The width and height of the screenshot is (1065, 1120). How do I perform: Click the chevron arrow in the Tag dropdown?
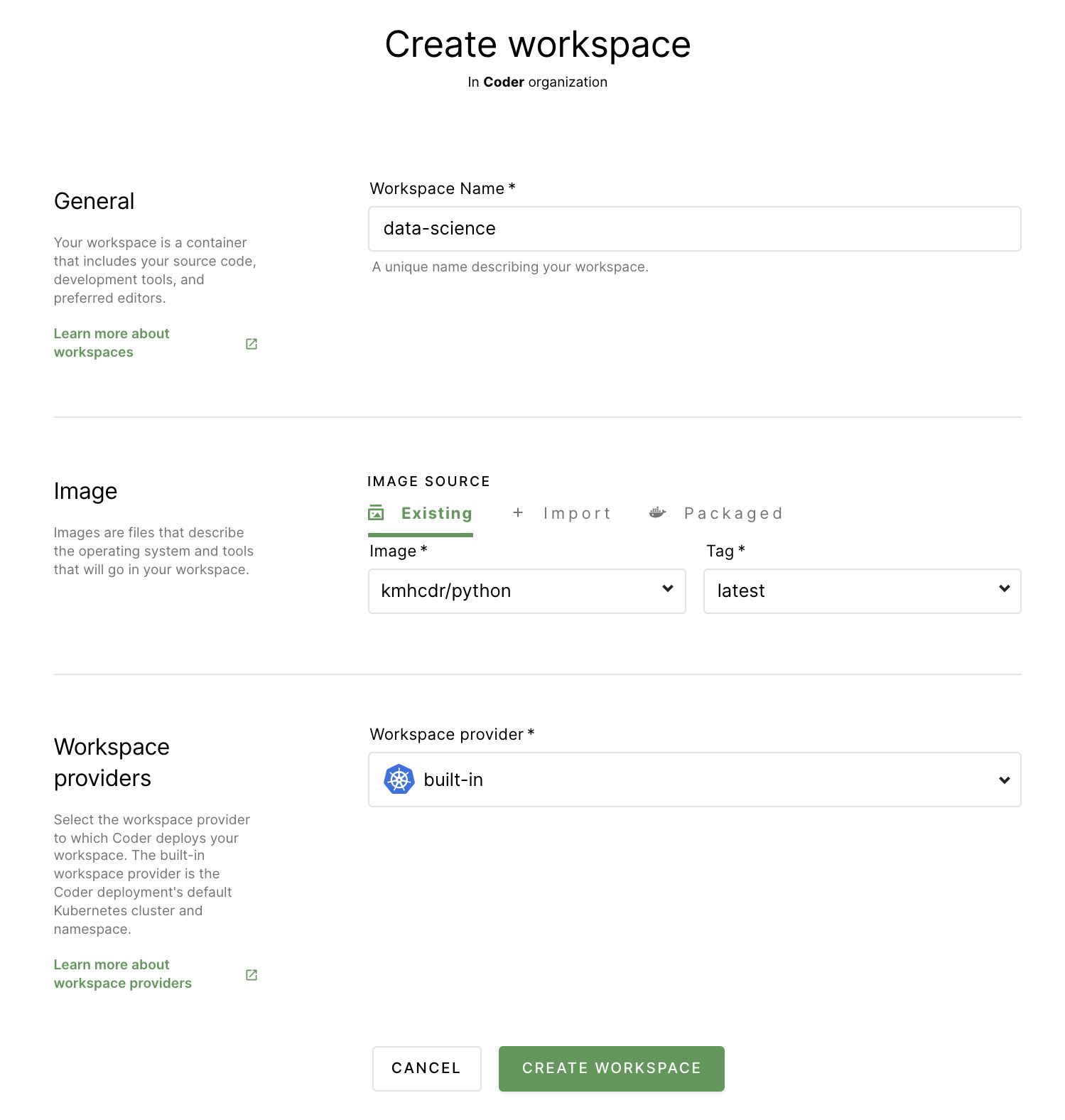(1005, 588)
